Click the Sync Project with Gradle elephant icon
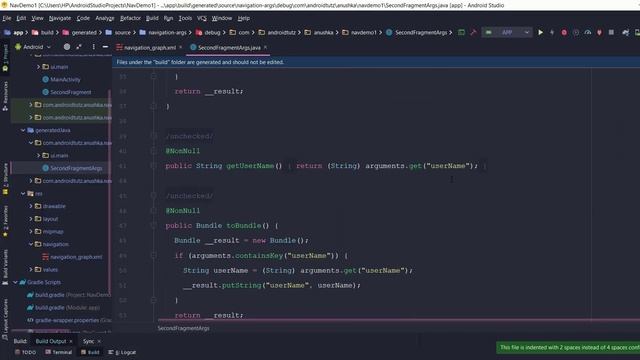This screenshot has width=640, height=360. point(625,32)
